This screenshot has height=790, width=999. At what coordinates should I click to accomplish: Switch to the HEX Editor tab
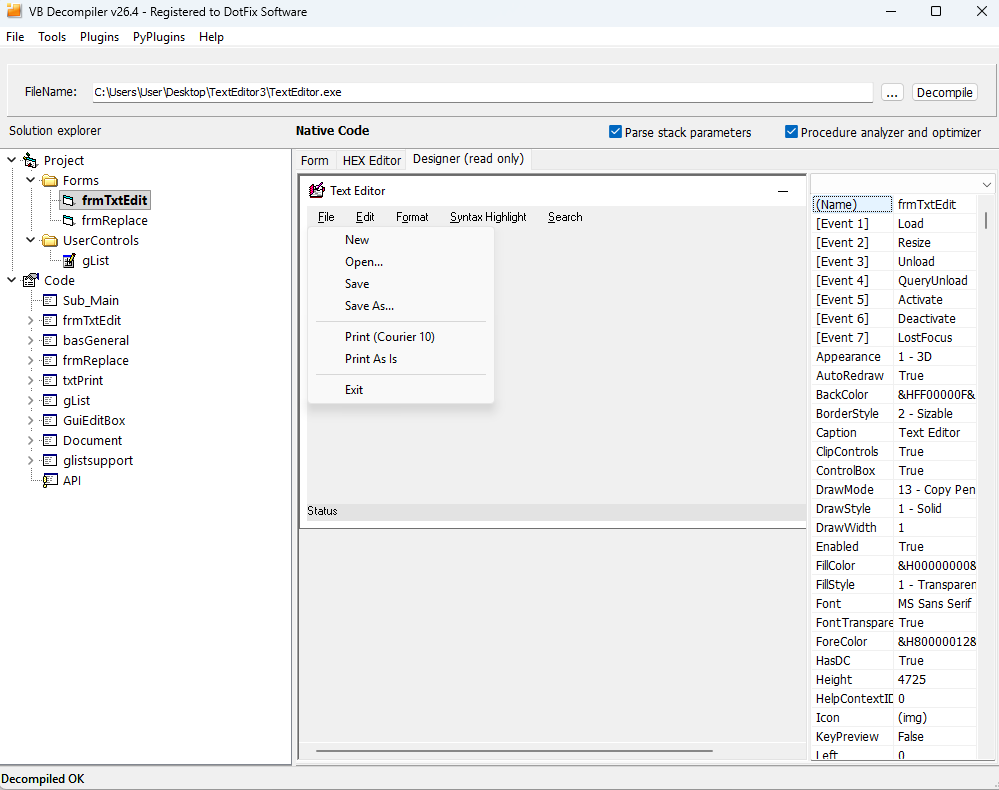click(372, 160)
